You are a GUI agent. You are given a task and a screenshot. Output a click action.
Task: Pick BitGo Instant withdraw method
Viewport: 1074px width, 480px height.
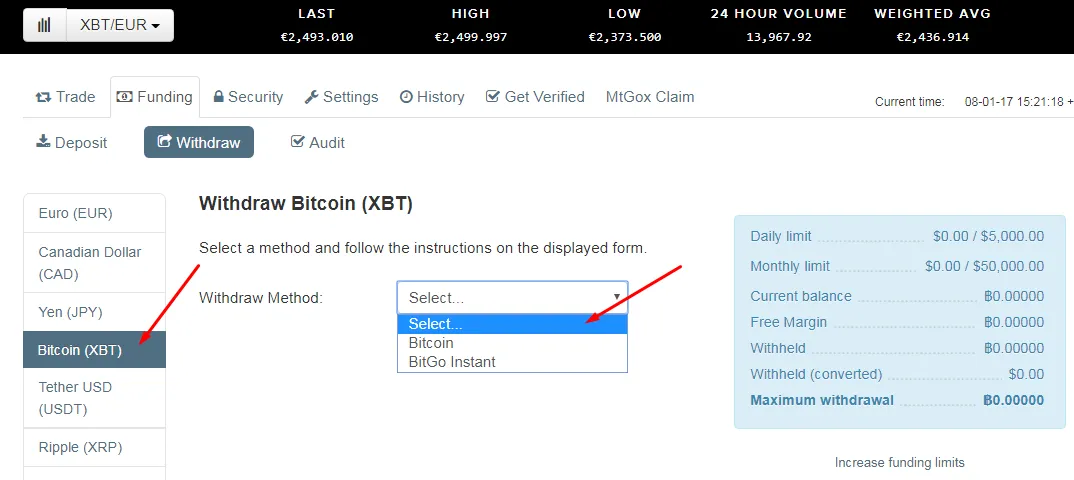coord(452,362)
